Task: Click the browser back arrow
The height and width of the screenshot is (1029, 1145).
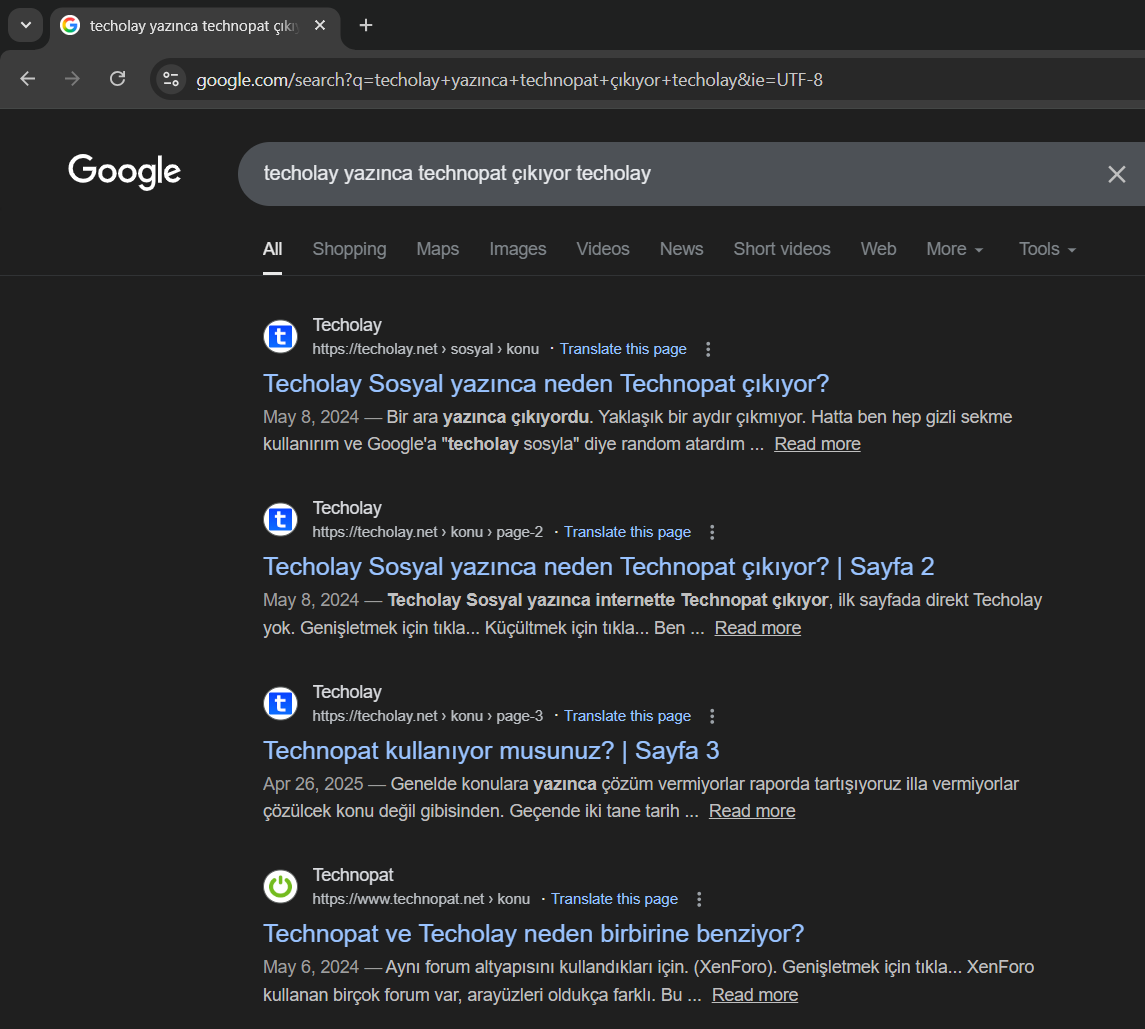Action: pos(28,79)
